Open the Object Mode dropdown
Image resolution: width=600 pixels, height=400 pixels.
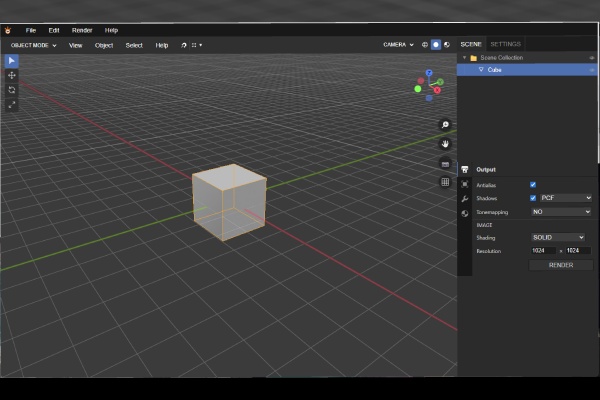pyautogui.click(x=33, y=45)
